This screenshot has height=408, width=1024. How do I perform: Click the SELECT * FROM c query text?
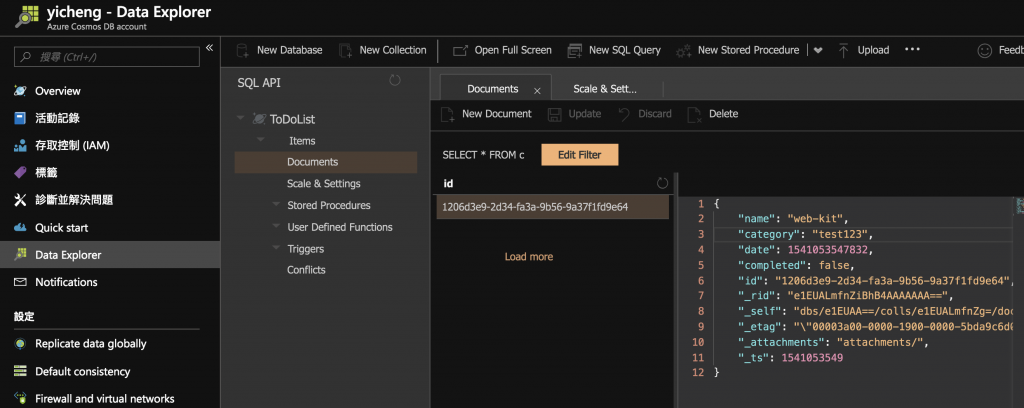tap(483, 155)
